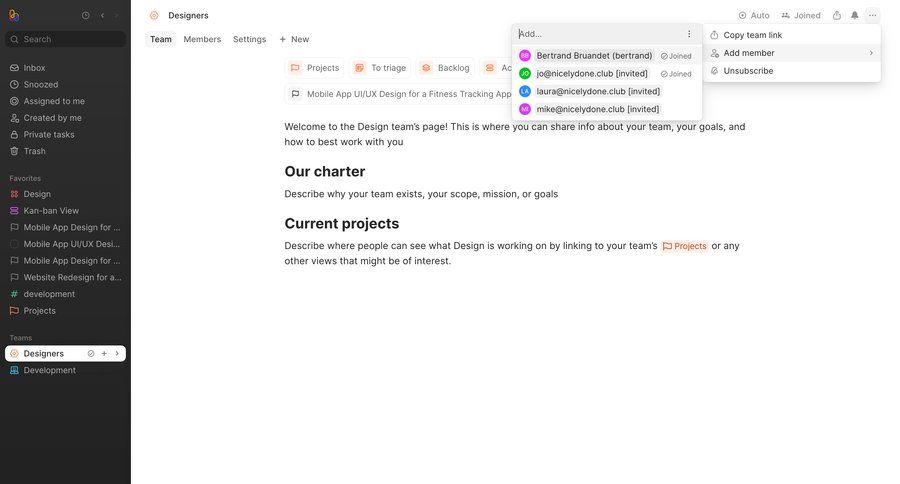
Task: Open the Design favorite
Action: pyautogui.click(x=65, y=194)
